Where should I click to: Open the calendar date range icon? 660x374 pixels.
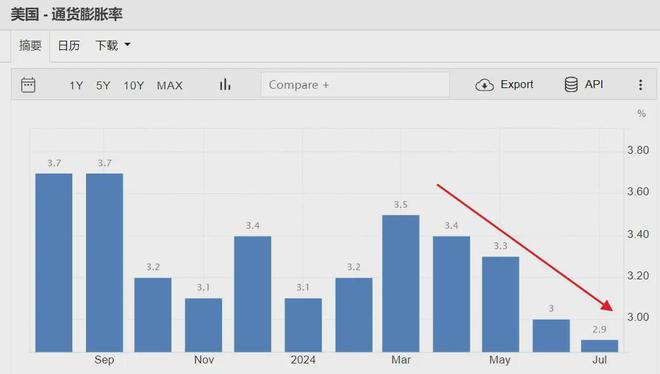28,85
